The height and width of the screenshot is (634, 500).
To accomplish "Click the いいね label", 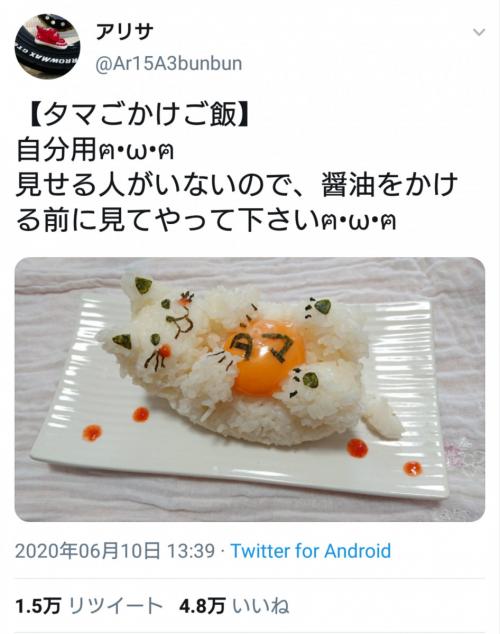I will 261,606.
